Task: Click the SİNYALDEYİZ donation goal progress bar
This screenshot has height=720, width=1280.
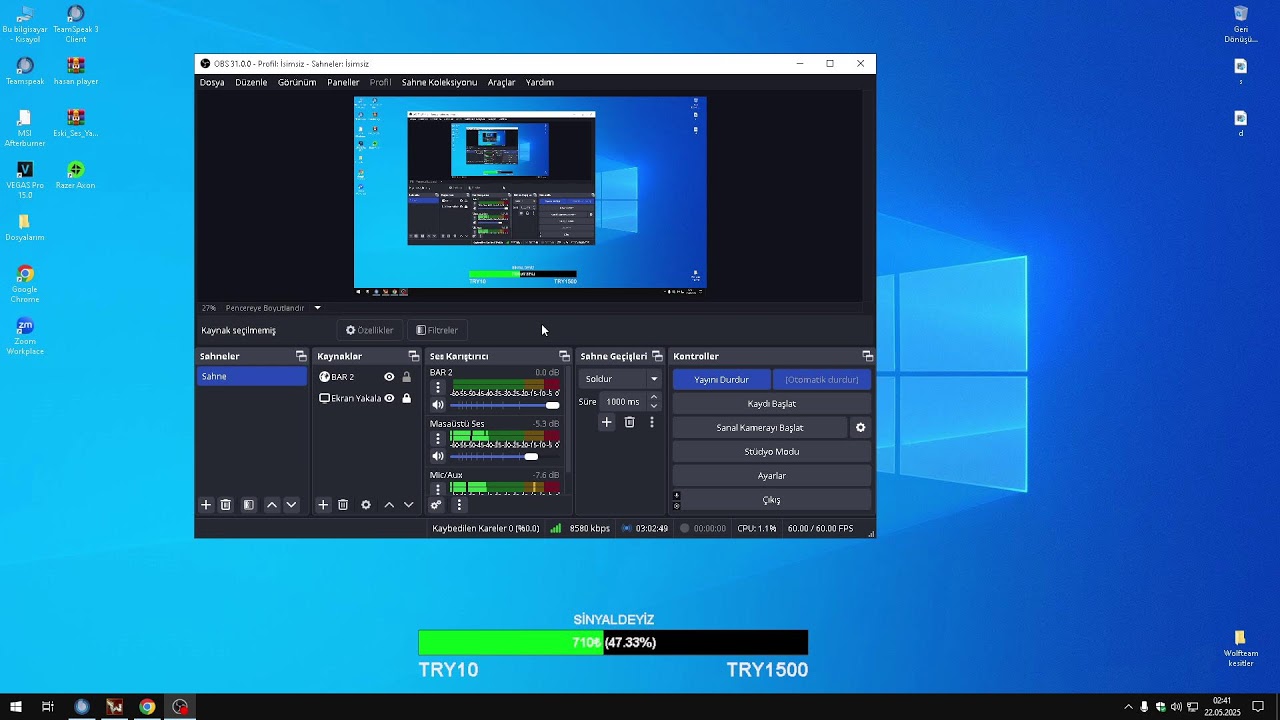Action: (613, 643)
